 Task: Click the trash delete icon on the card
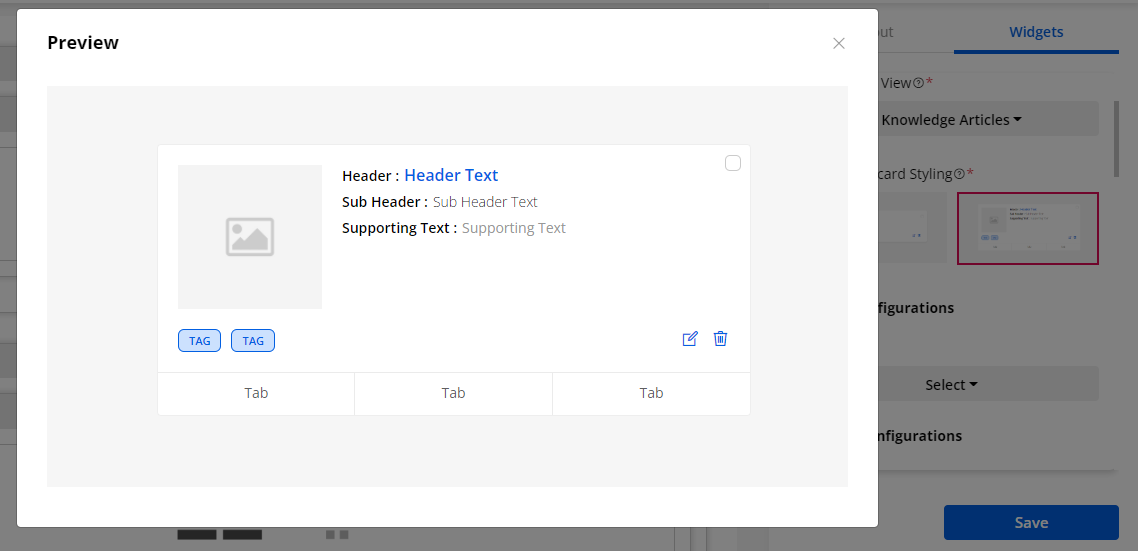[720, 339]
